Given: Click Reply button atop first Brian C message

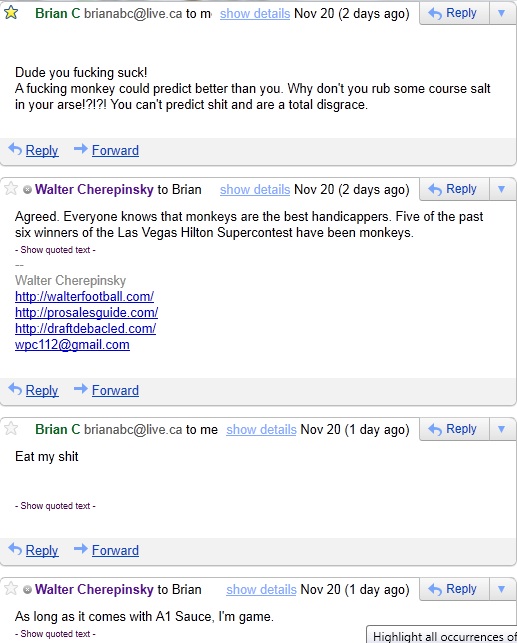Looking at the screenshot, I should (454, 13).
